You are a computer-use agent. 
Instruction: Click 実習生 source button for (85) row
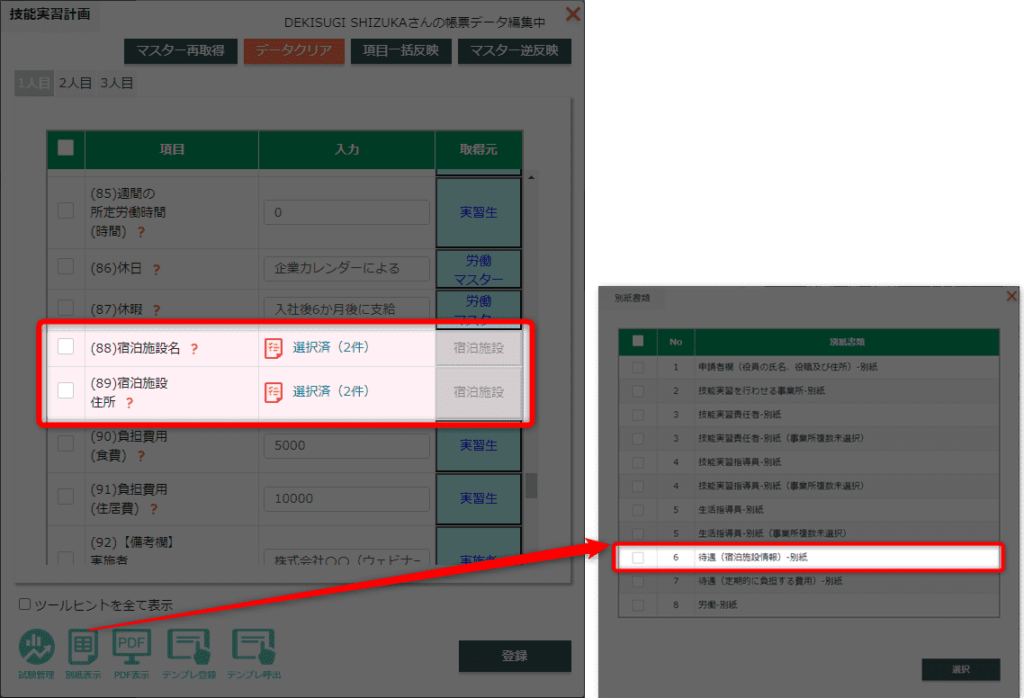(x=479, y=212)
